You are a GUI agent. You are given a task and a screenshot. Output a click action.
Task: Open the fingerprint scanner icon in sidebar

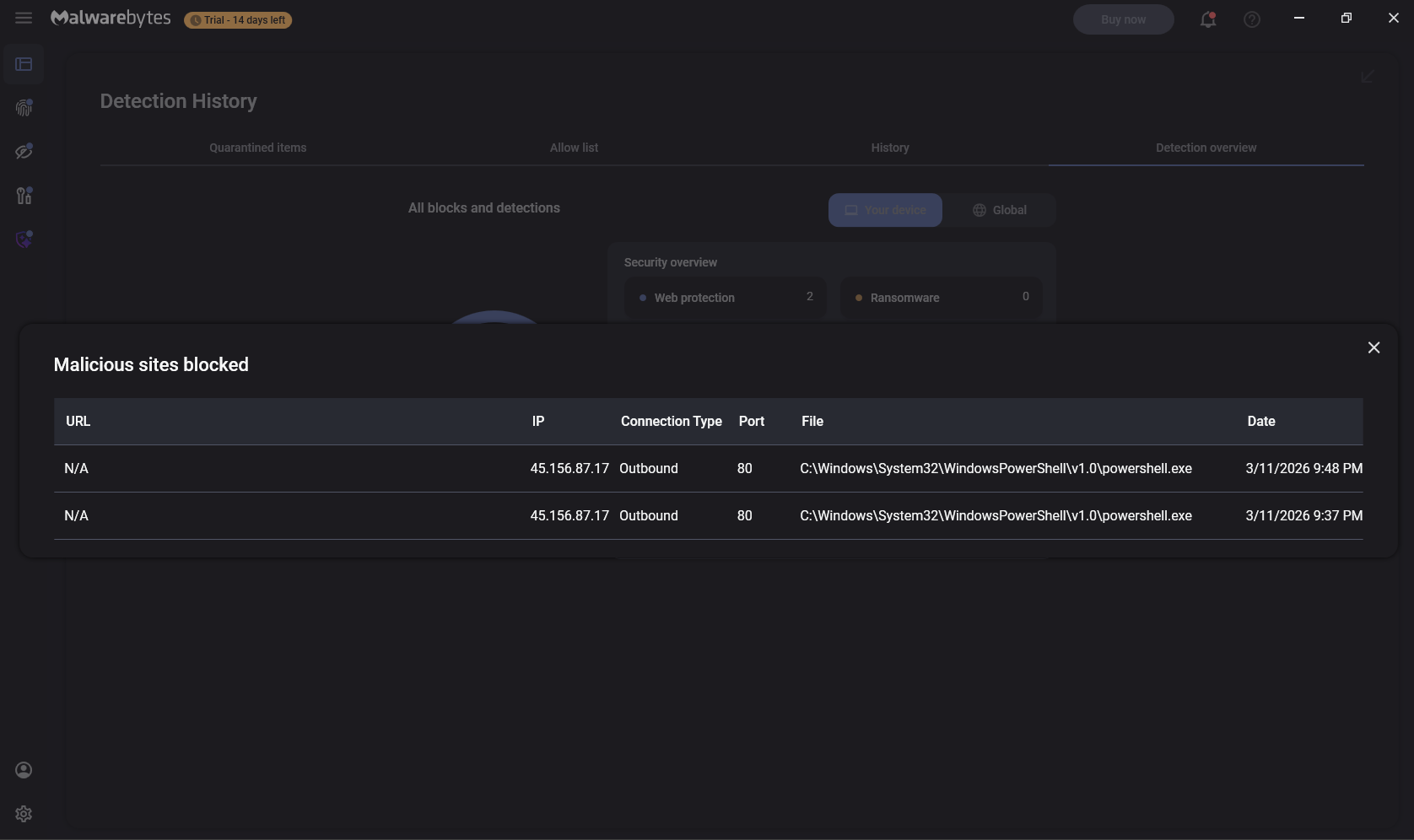coord(24,108)
